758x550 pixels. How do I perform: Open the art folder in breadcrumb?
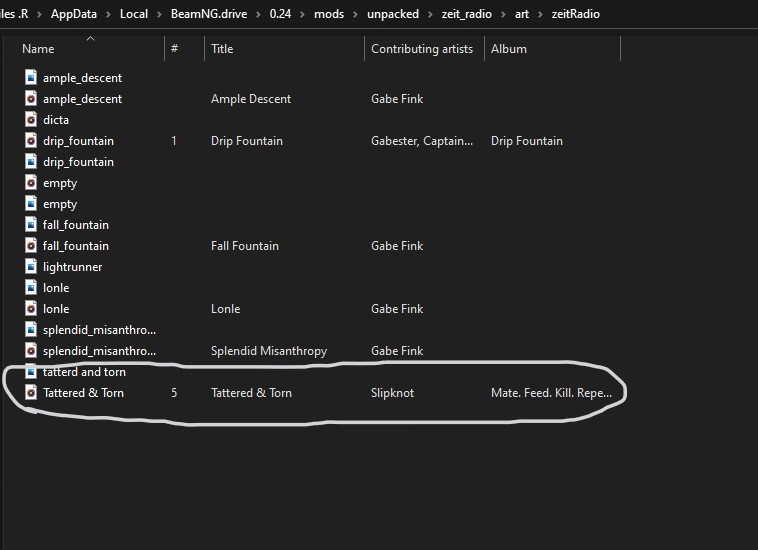(x=522, y=14)
